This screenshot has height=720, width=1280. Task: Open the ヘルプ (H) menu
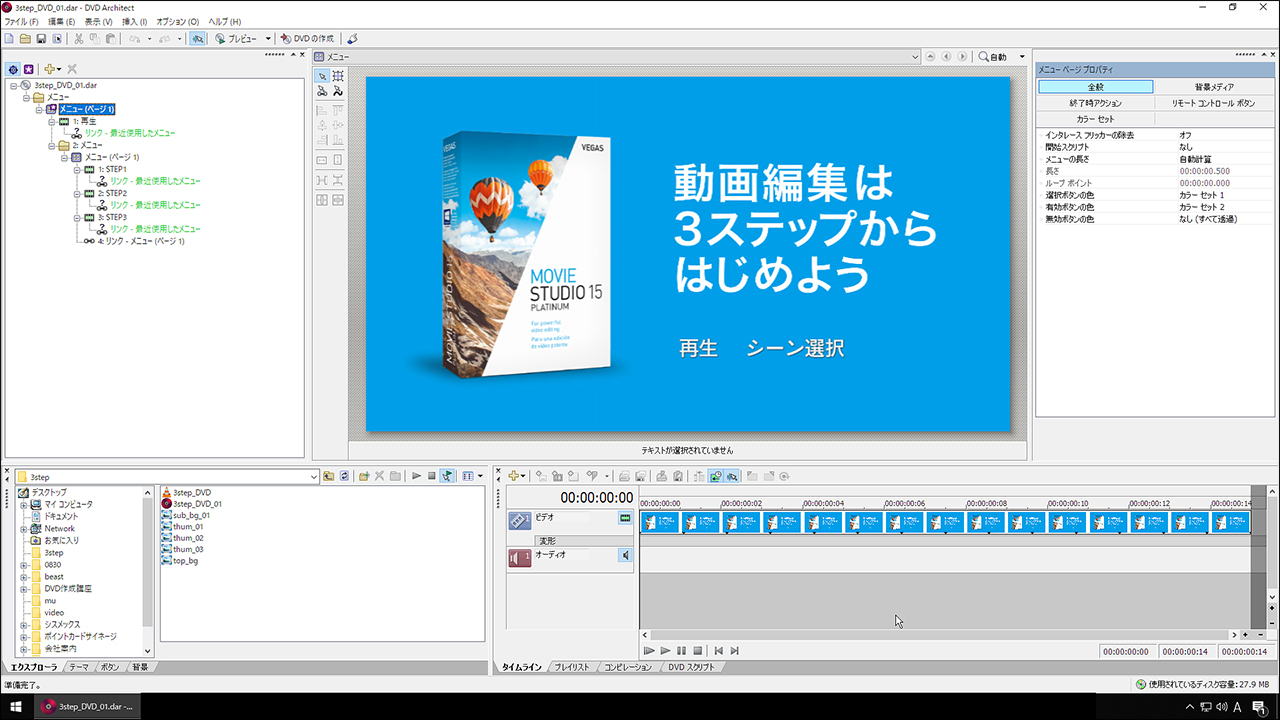pyautogui.click(x=224, y=21)
